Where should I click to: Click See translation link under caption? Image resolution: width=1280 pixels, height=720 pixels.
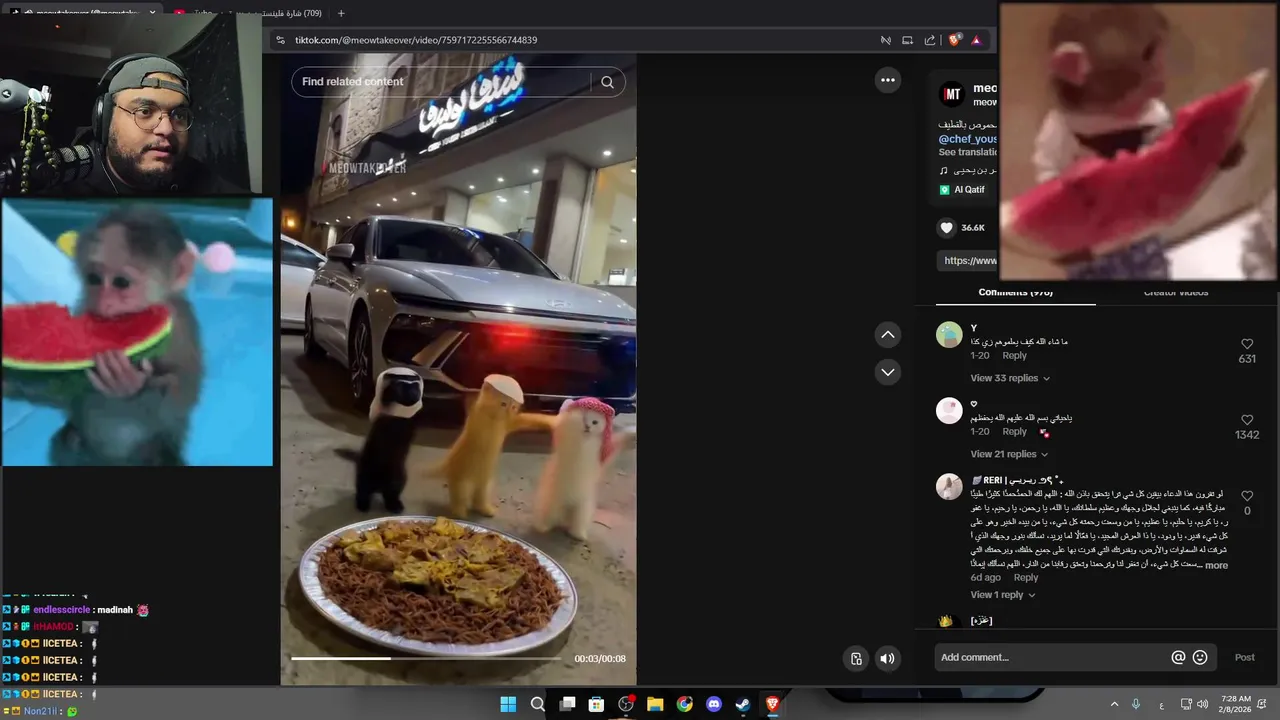pyautogui.click(x=968, y=152)
